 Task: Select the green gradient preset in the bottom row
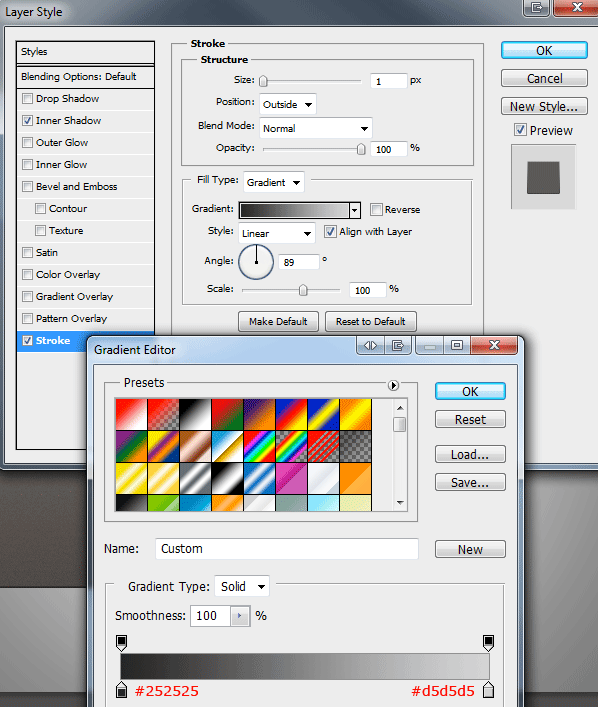pos(163,503)
